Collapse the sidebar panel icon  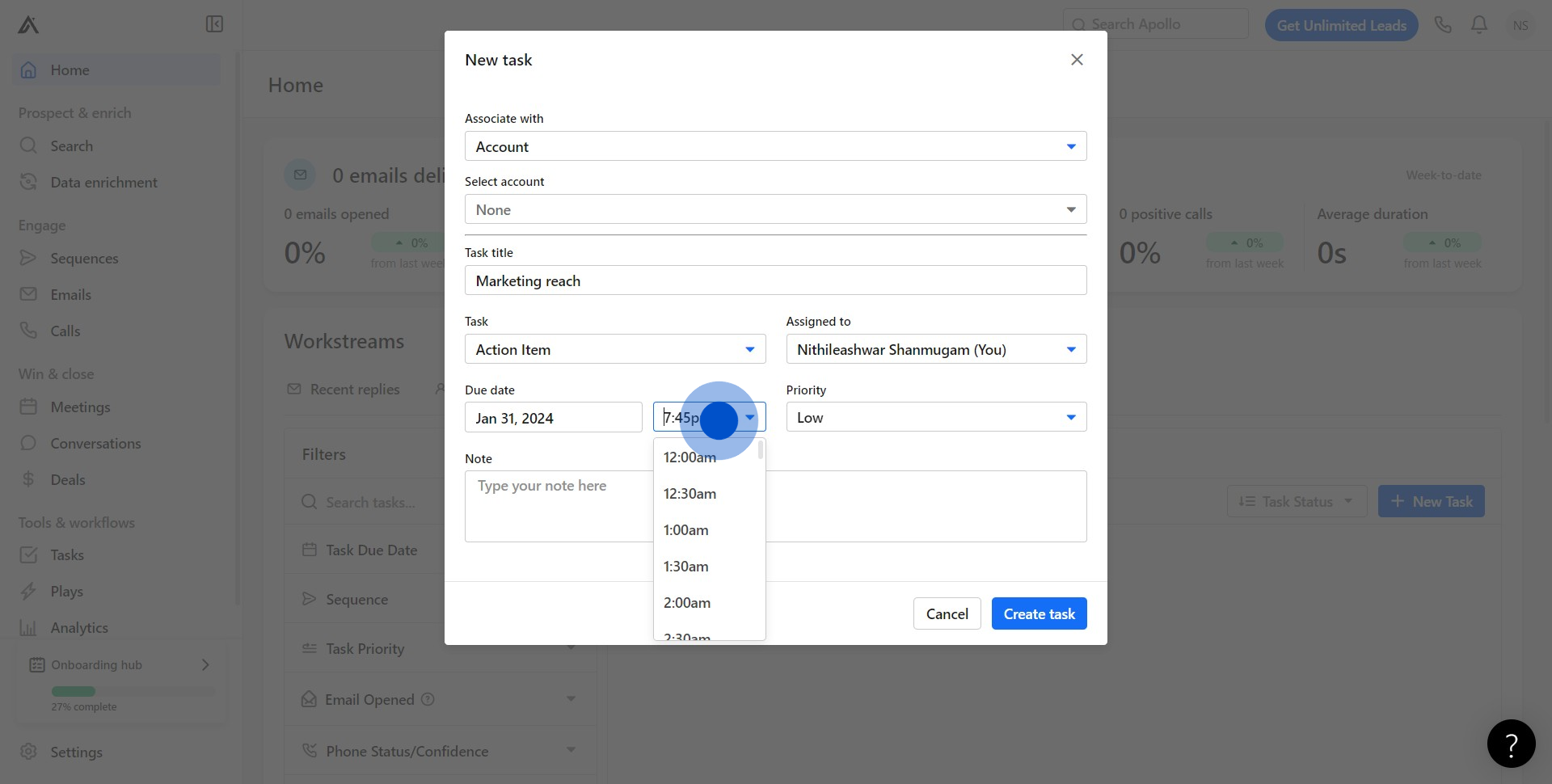(x=214, y=24)
